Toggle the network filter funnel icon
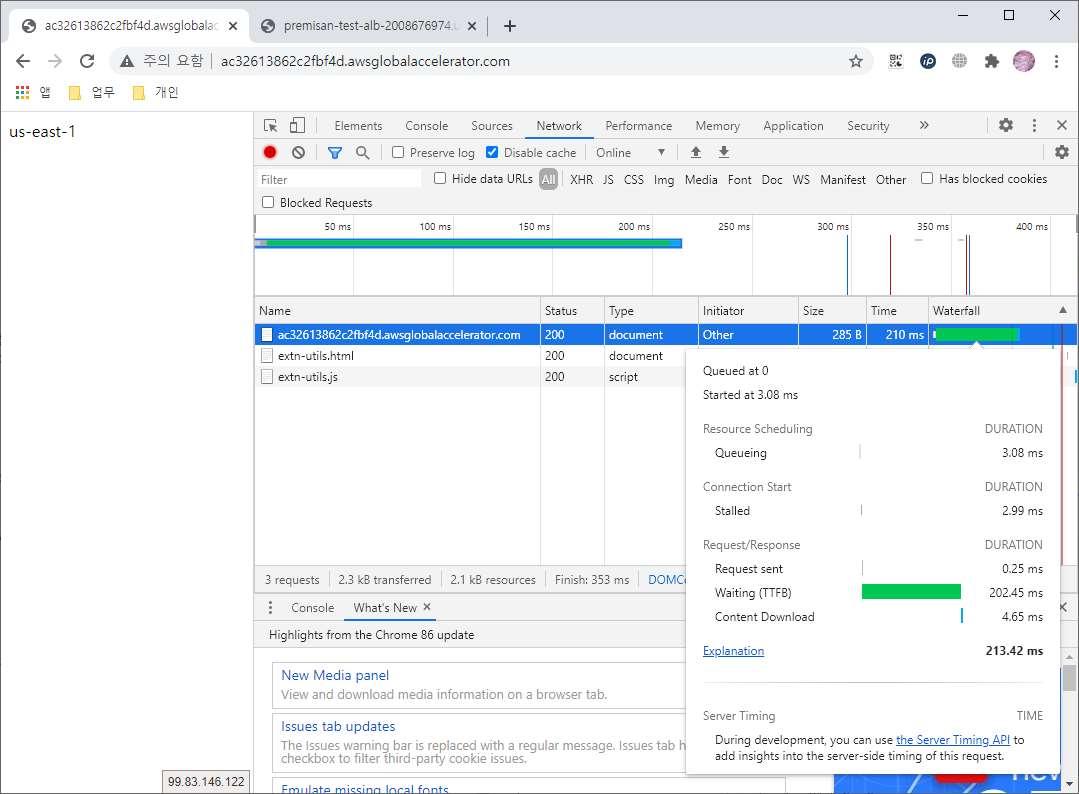This screenshot has height=794, width=1079. 334,152
